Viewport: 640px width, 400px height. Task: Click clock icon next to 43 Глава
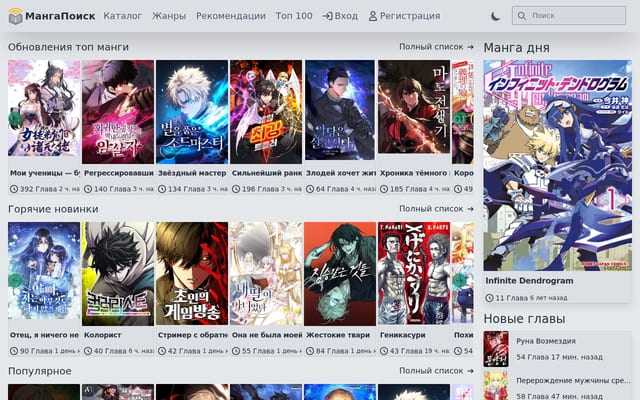[384, 351]
